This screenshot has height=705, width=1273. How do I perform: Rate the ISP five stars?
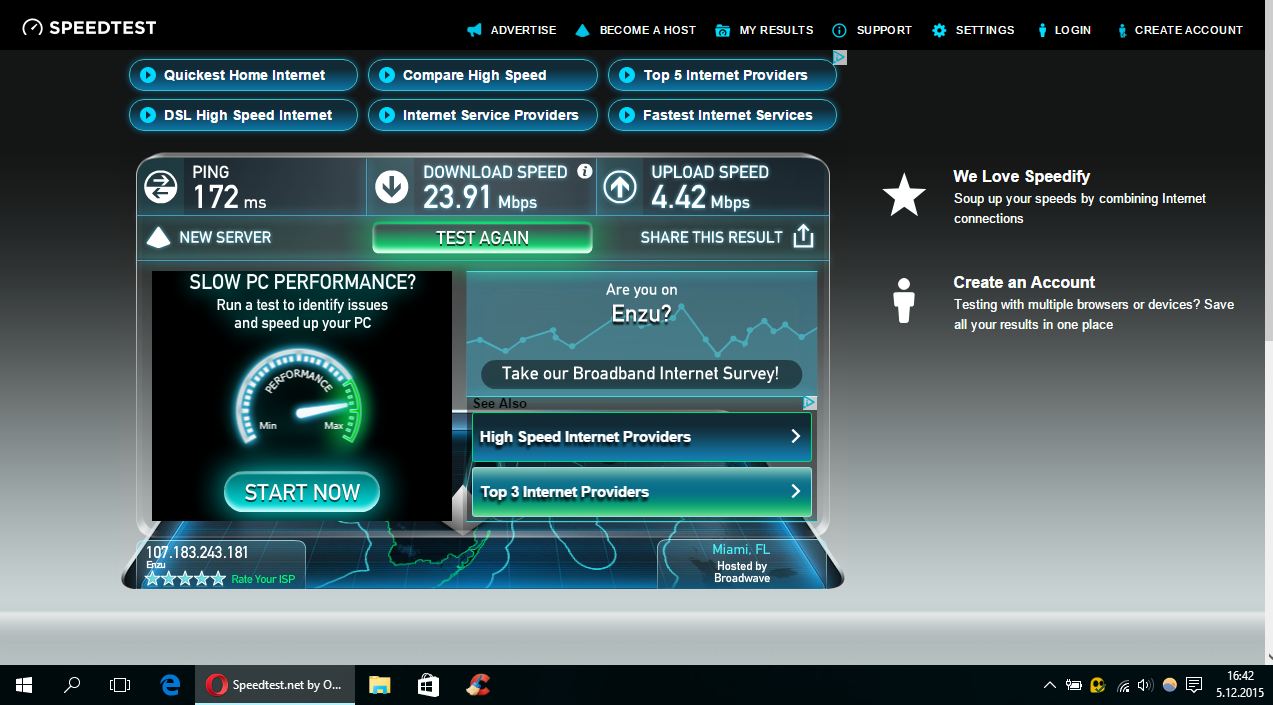(218, 578)
